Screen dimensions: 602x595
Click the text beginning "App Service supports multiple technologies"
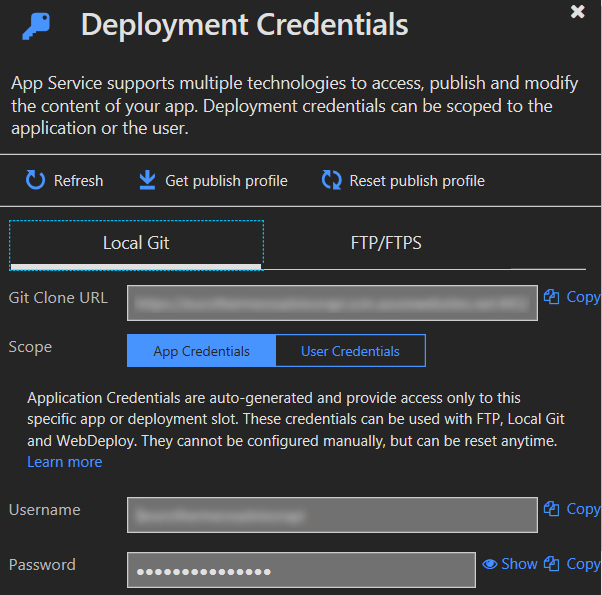tap(294, 106)
